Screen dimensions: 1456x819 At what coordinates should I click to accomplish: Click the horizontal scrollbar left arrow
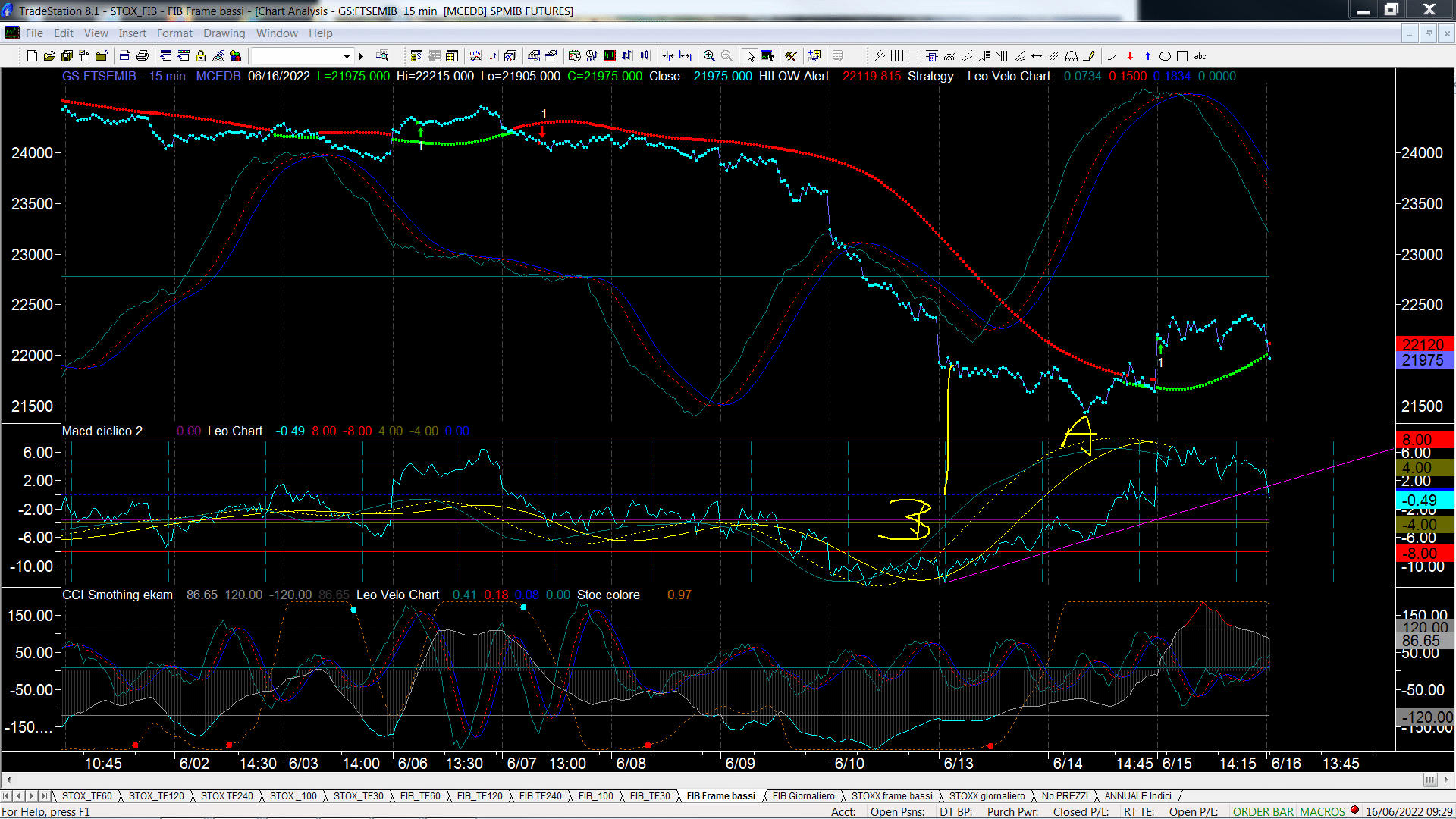coord(8,780)
